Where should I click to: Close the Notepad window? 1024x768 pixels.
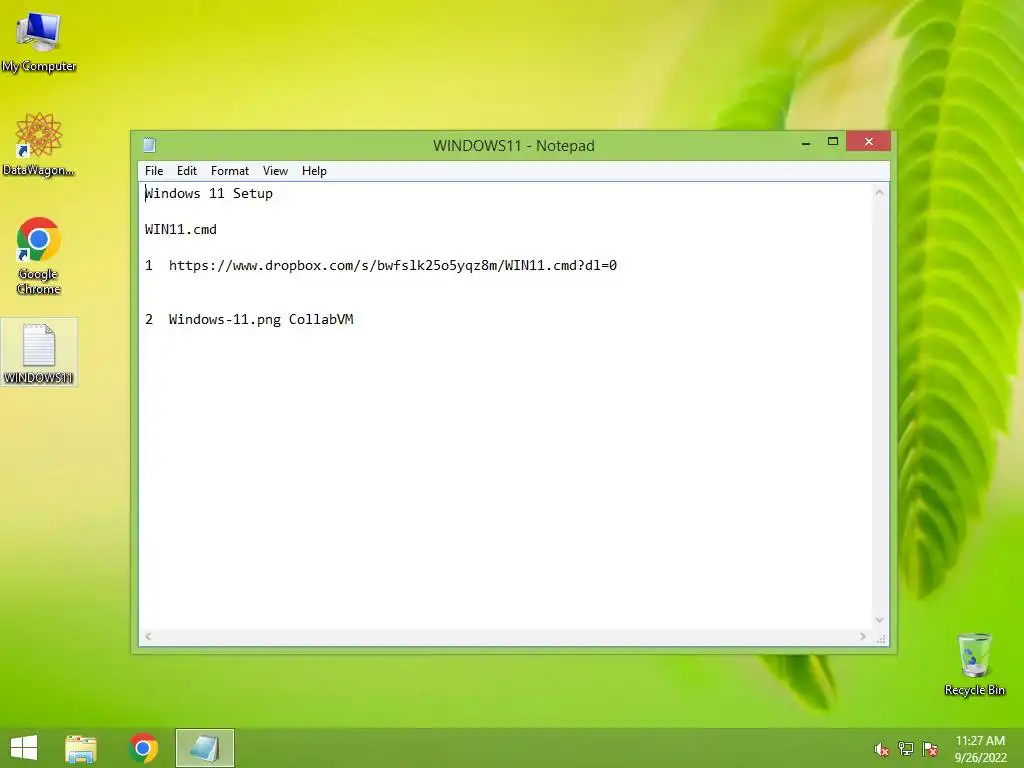(869, 142)
